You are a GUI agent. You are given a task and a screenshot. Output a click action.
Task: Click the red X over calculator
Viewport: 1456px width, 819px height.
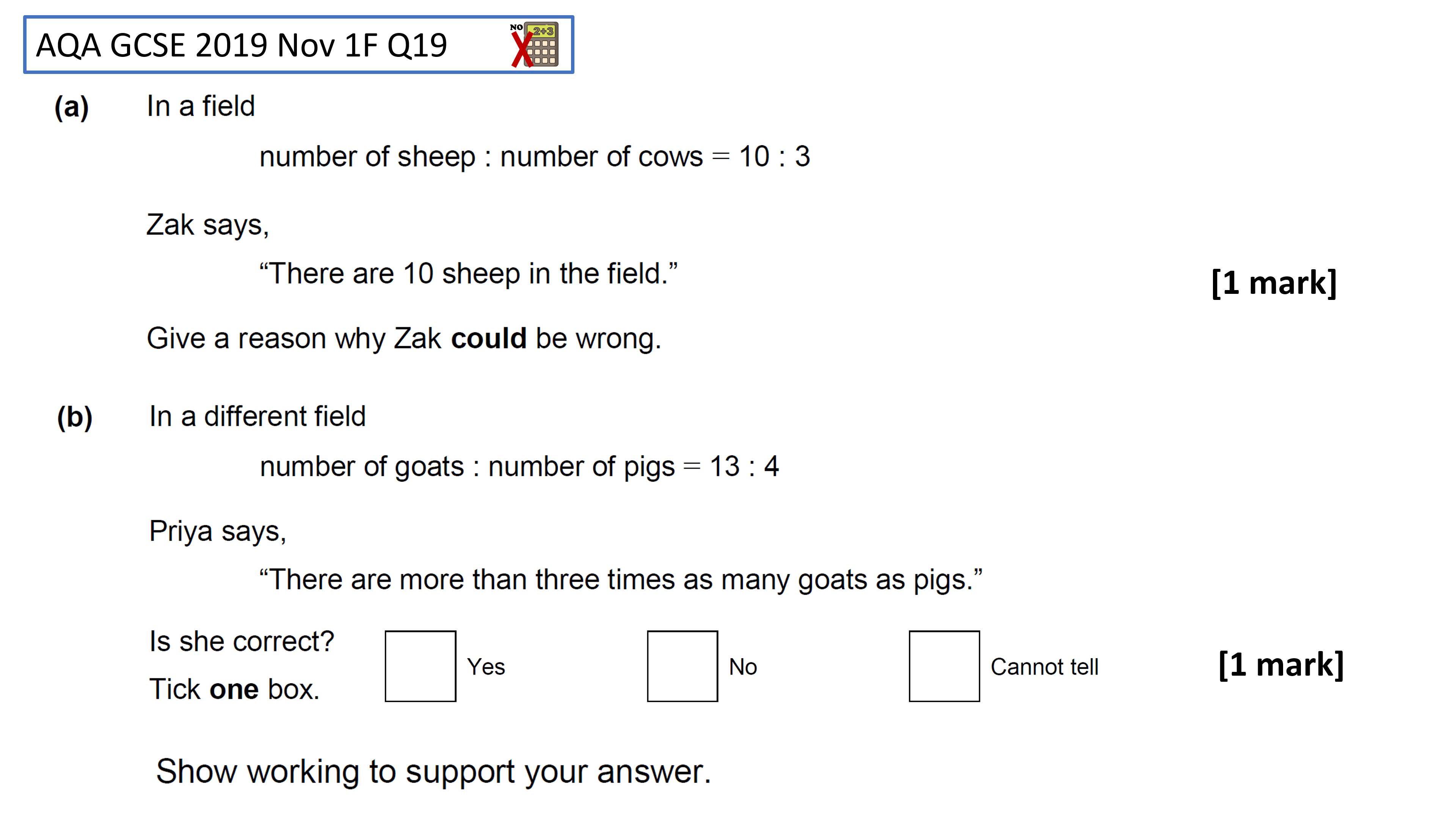(x=522, y=49)
